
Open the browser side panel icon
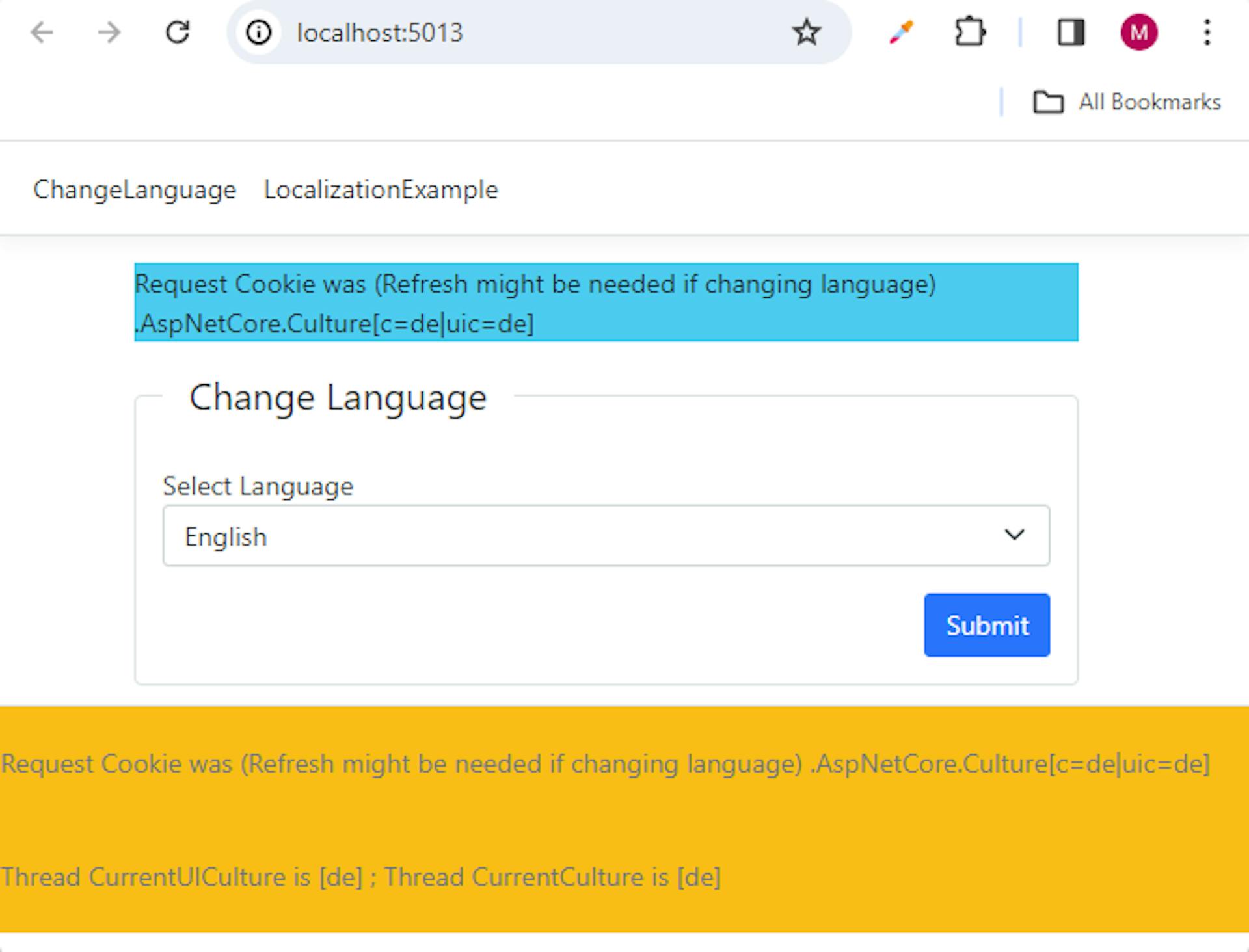point(1070,33)
